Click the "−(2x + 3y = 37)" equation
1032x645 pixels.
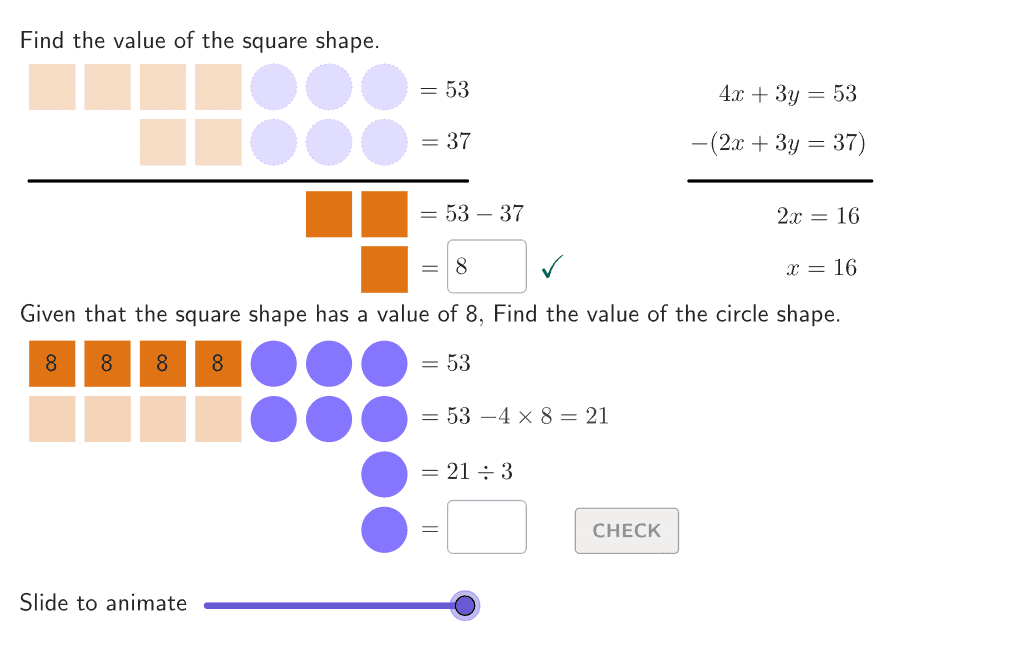[x=778, y=144]
